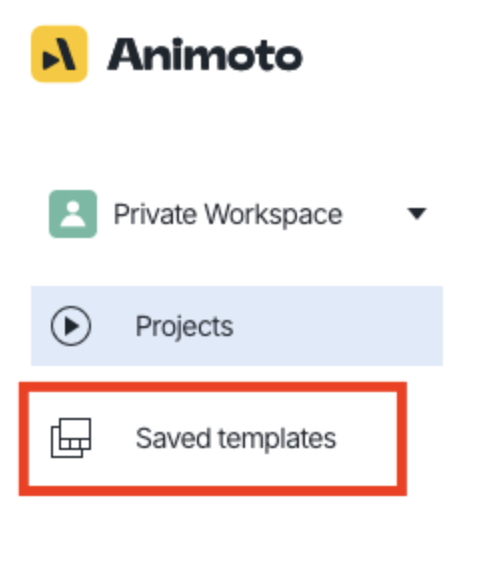Open the Private Workspace dropdown arrow
Image resolution: width=478 pixels, height=562 pixels.
click(x=417, y=213)
